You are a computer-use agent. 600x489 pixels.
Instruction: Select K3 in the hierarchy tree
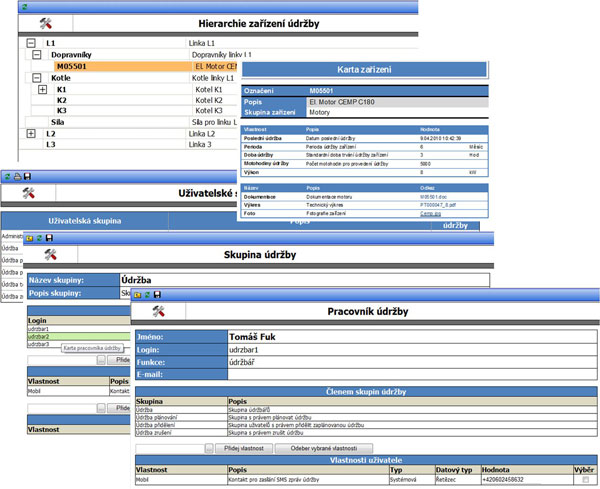click(62, 111)
